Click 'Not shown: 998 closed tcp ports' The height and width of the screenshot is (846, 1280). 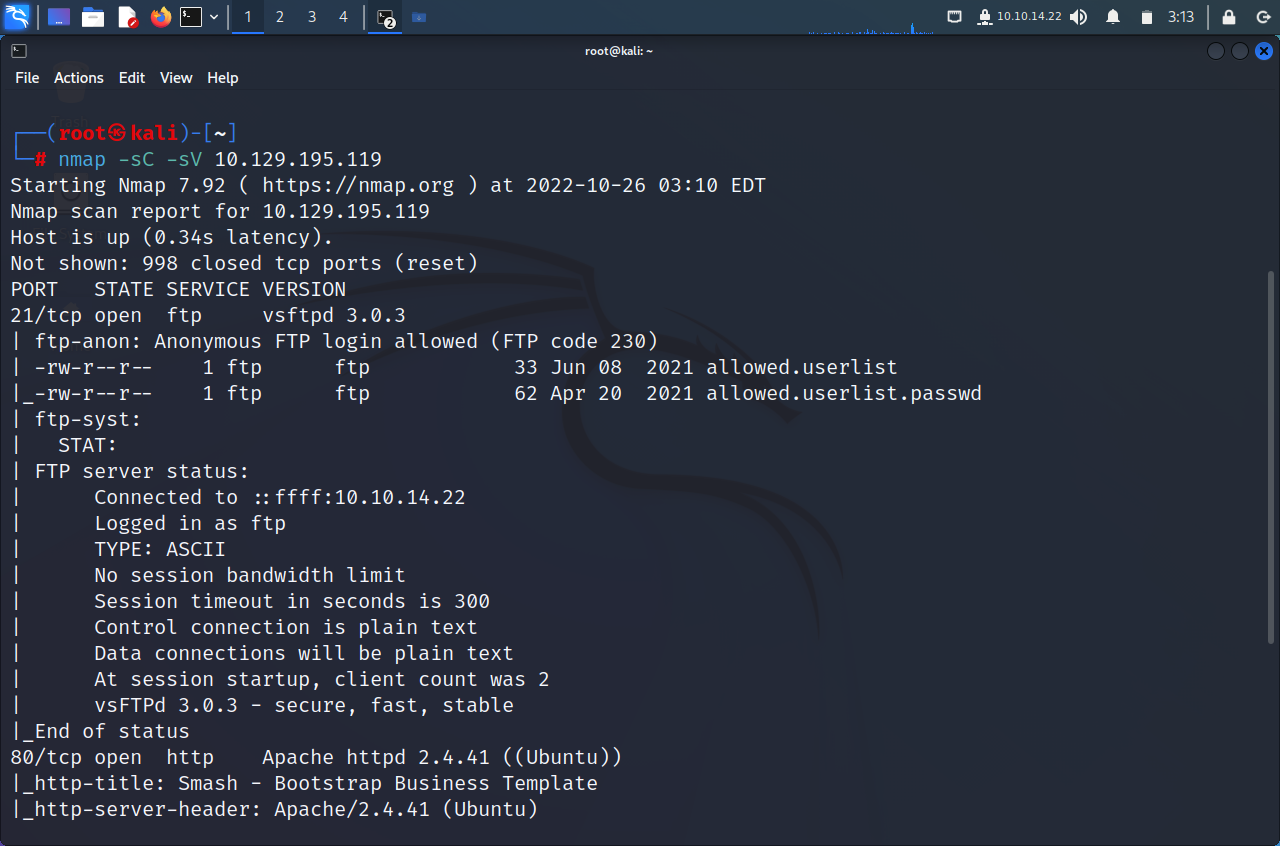pyautogui.click(x=244, y=263)
